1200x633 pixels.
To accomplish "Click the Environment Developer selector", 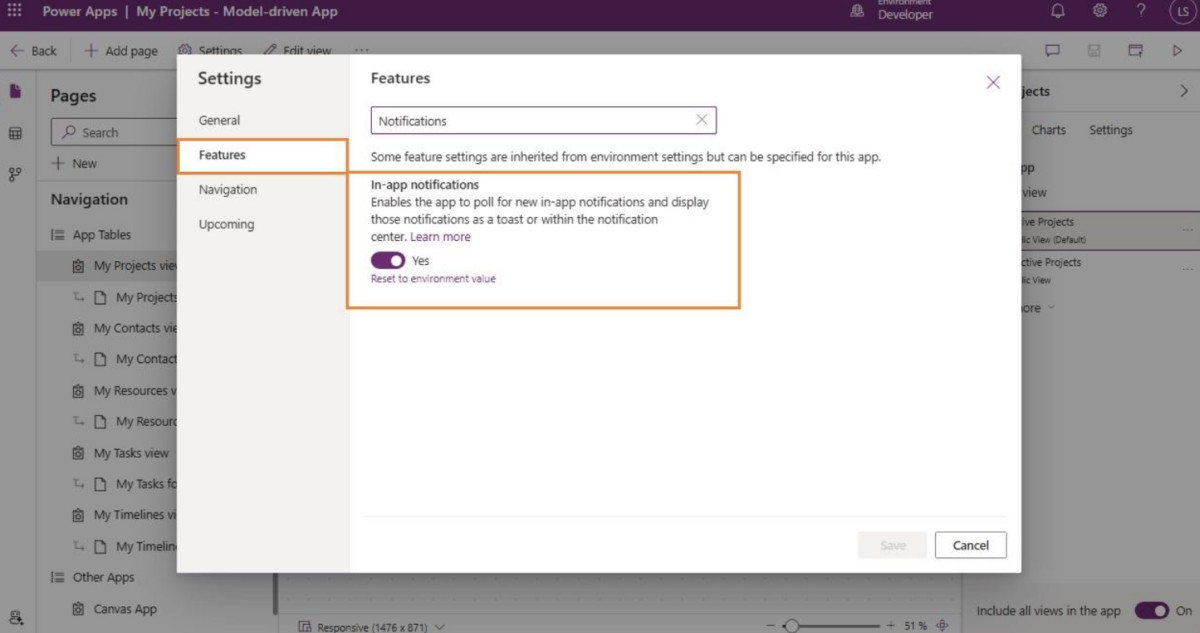I will click(892, 10).
